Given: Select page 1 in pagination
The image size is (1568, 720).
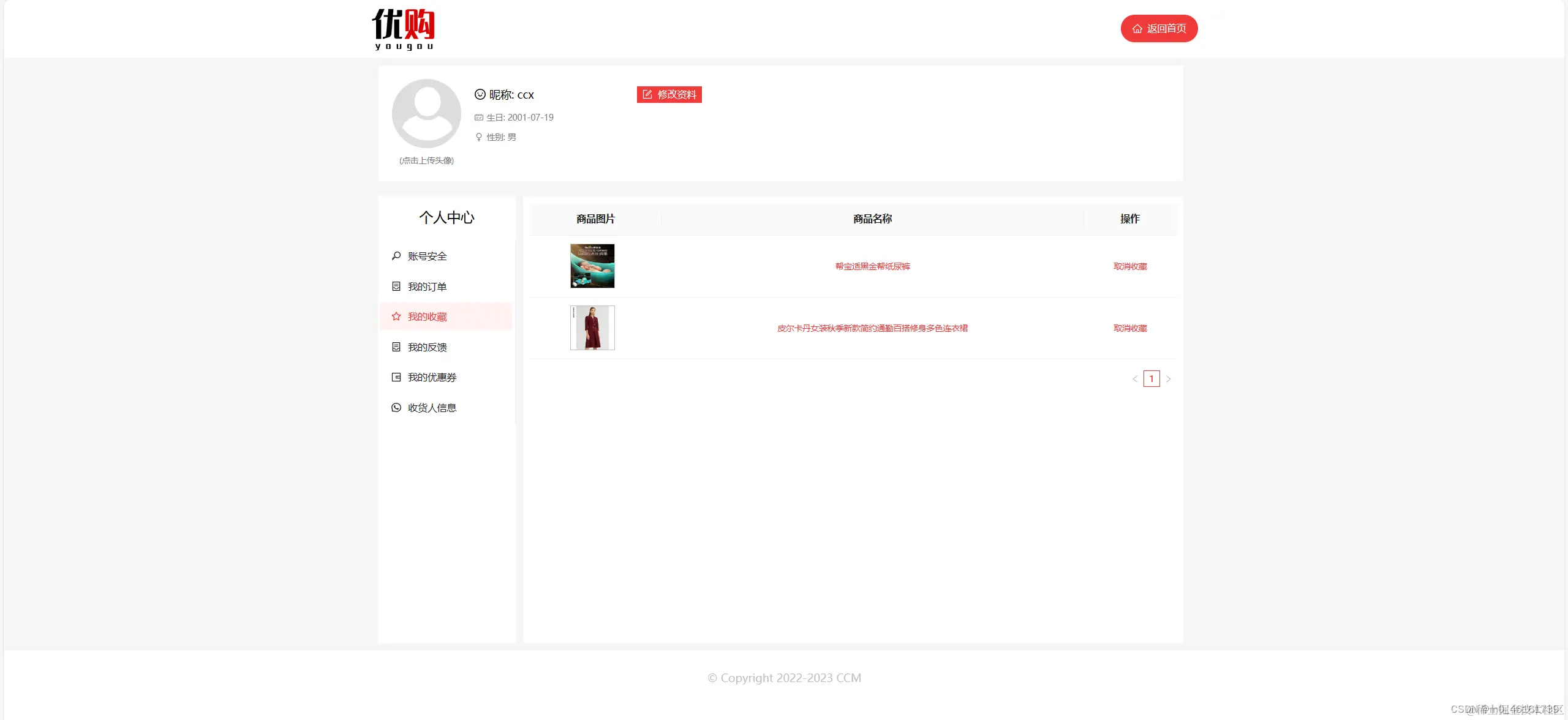Looking at the screenshot, I should [1151, 379].
